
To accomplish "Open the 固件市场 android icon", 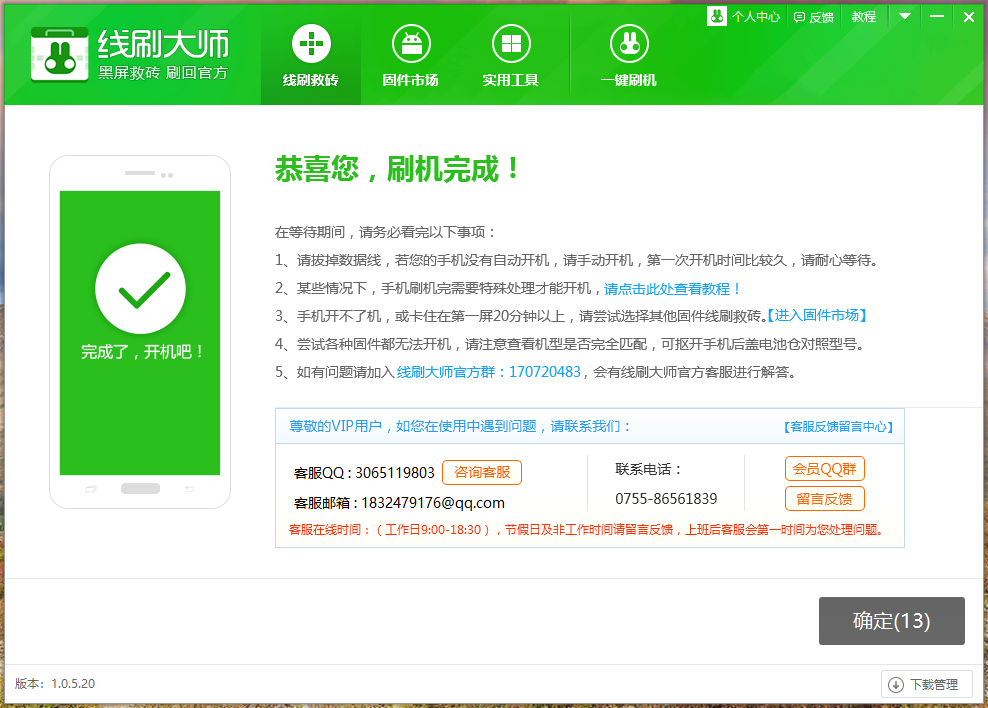I will click(411, 44).
